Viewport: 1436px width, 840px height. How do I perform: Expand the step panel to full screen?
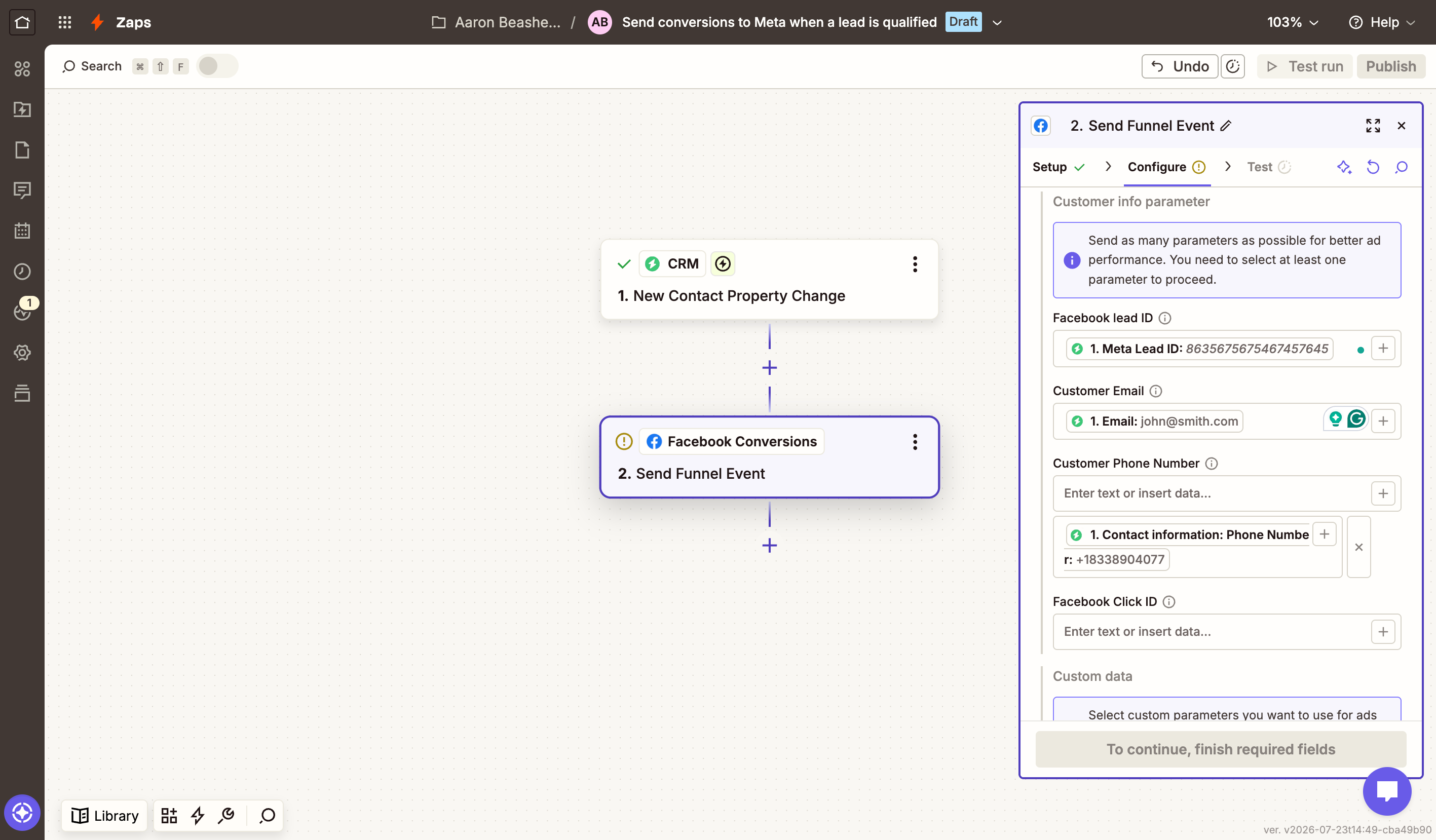(x=1373, y=125)
